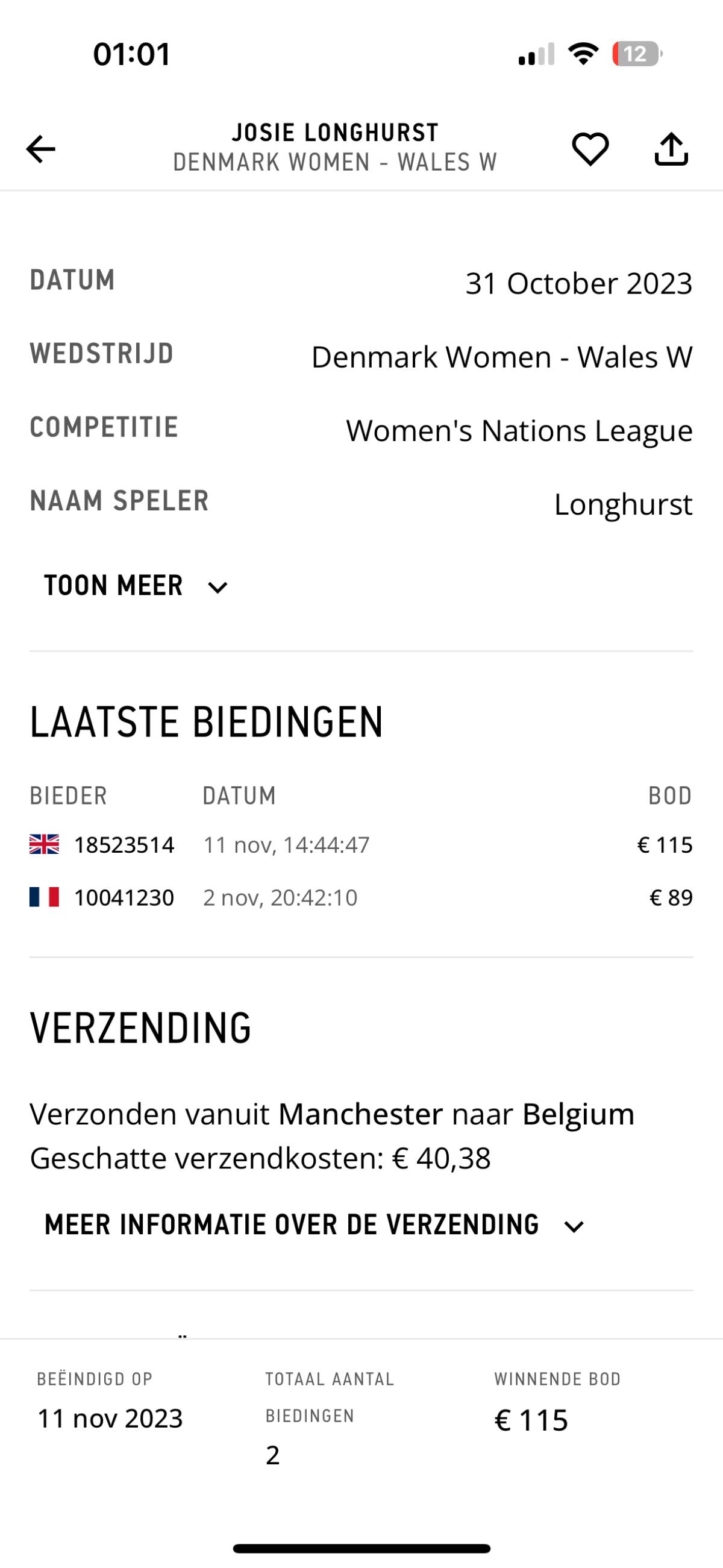Viewport: 723px width, 1568px height.
Task: Expand the Toon Meer details section
Action: tap(114, 586)
